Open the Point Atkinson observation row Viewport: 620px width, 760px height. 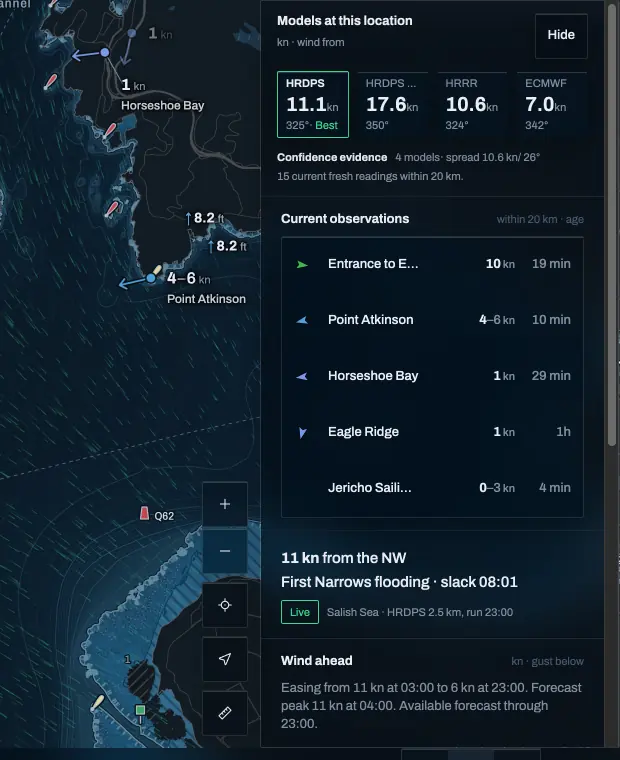coord(432,320)
